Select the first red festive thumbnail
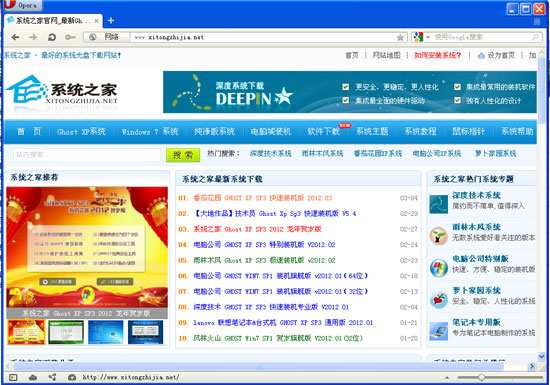Screen dimensions: 550x385 coord(26,332)
